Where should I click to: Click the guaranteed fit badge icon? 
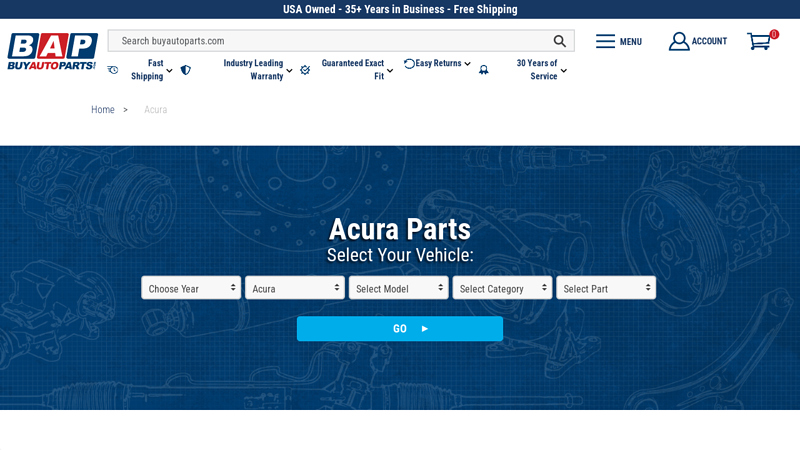click(x=305, y=70)
